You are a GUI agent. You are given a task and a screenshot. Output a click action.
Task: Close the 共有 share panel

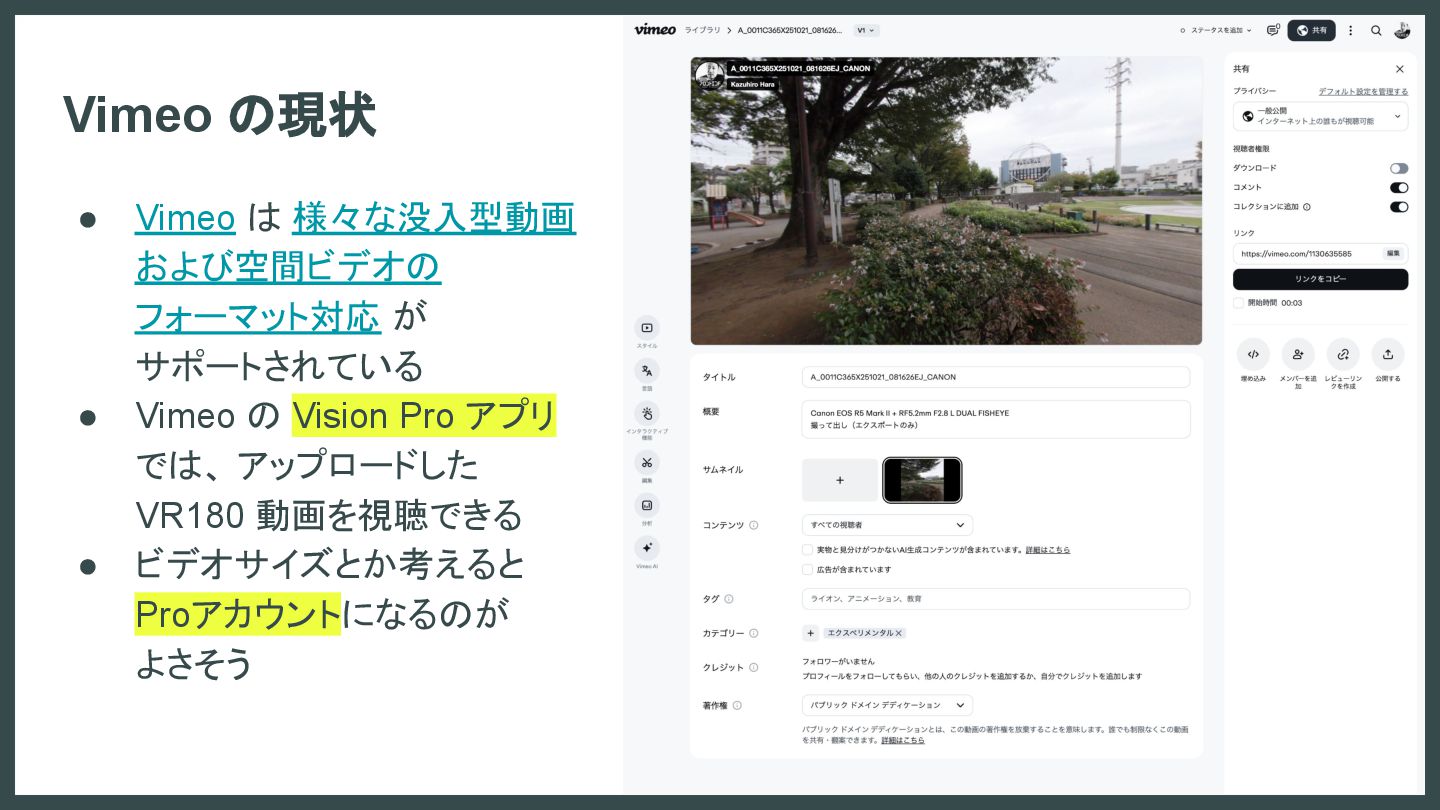(1400, 69)
